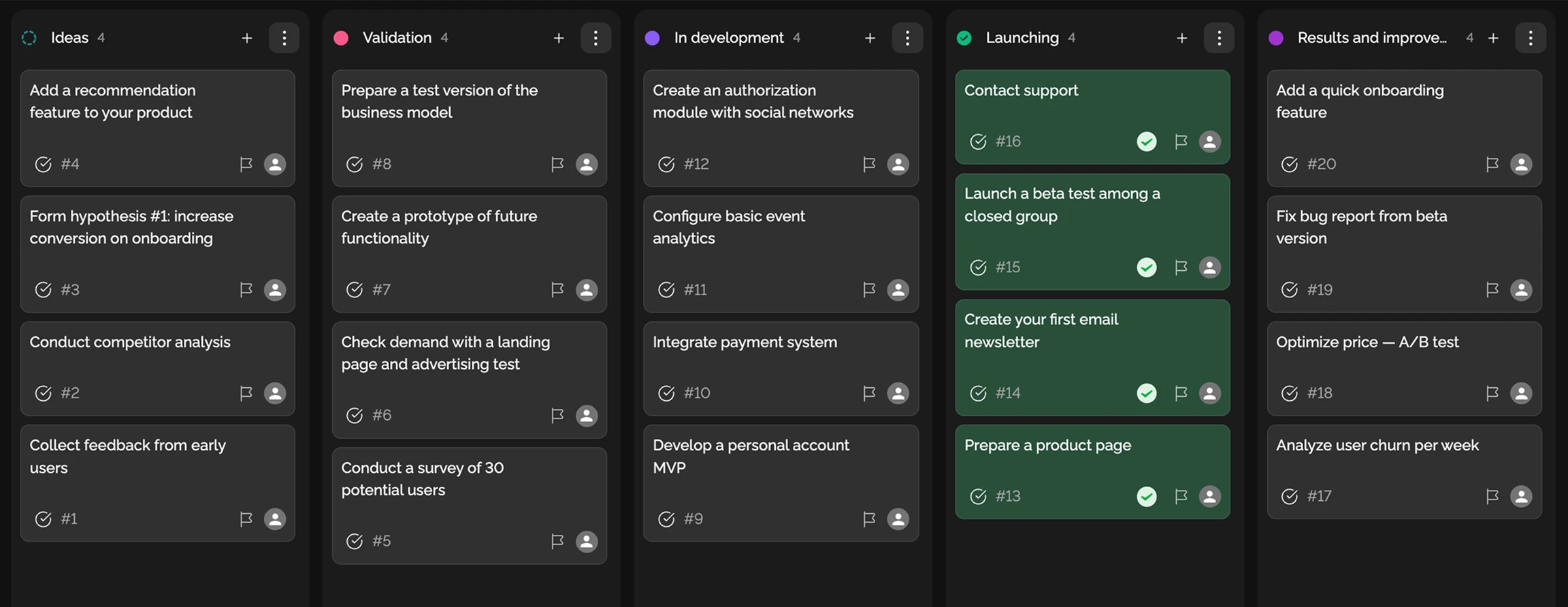Add a new card to Launching column
Viewport: 1568px width, 607px height.
pyautogui.click(x=1182, y=38)
